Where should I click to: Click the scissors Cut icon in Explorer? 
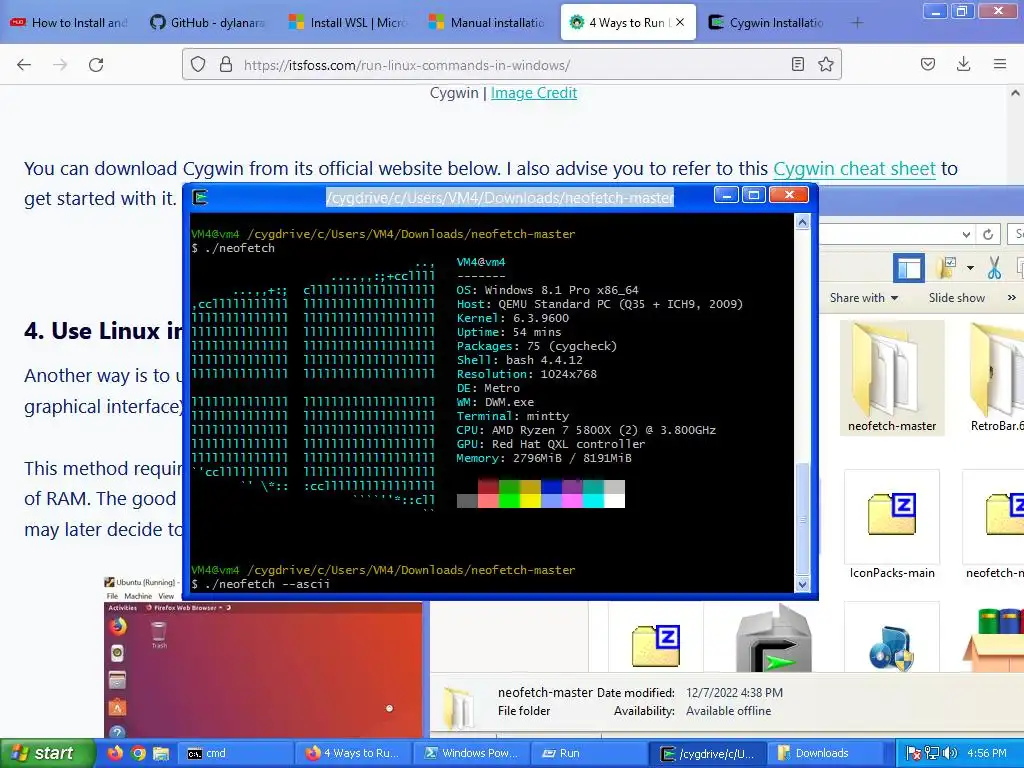pyautogui.click(x=994, y=268)
